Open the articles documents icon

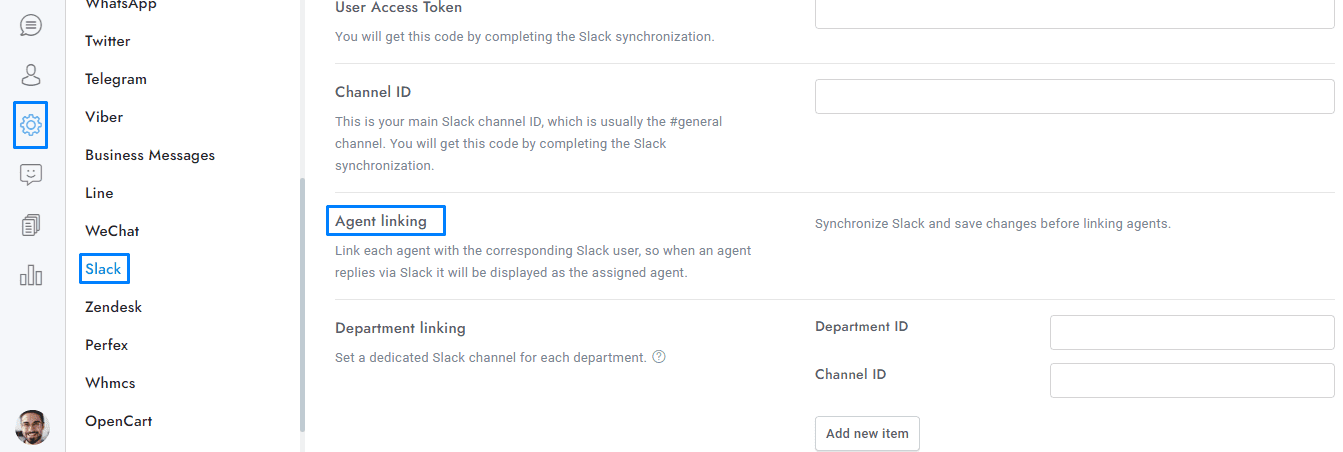coord(31,225)
